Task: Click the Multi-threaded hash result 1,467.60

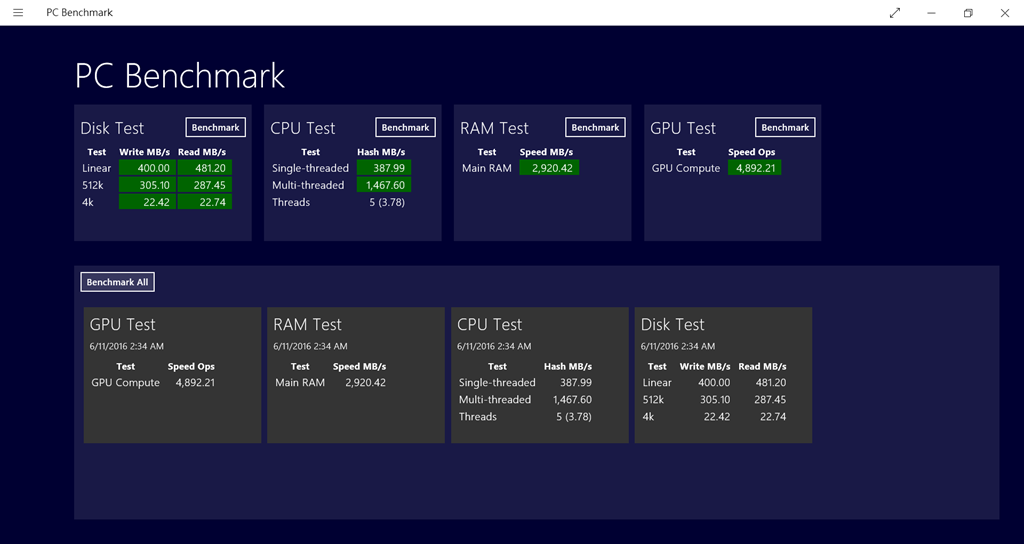Action: tap(384, 185)
